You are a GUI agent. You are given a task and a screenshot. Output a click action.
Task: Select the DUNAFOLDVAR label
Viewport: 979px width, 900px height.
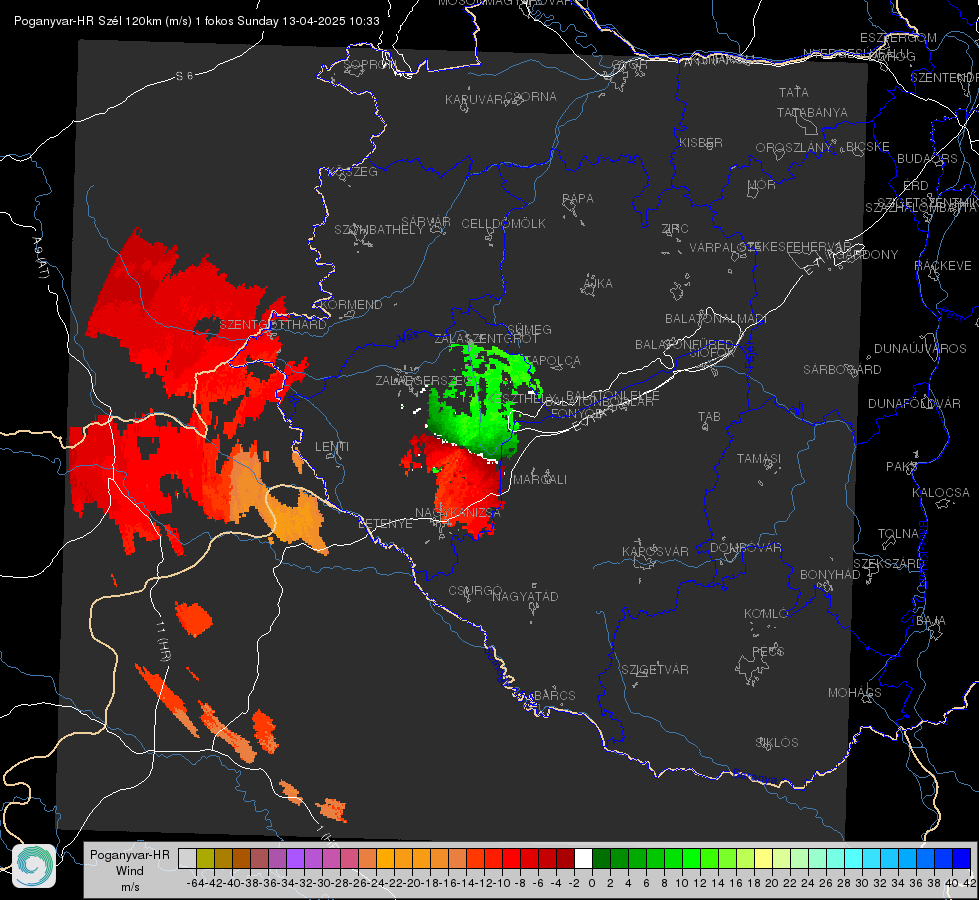coord(914,404)
